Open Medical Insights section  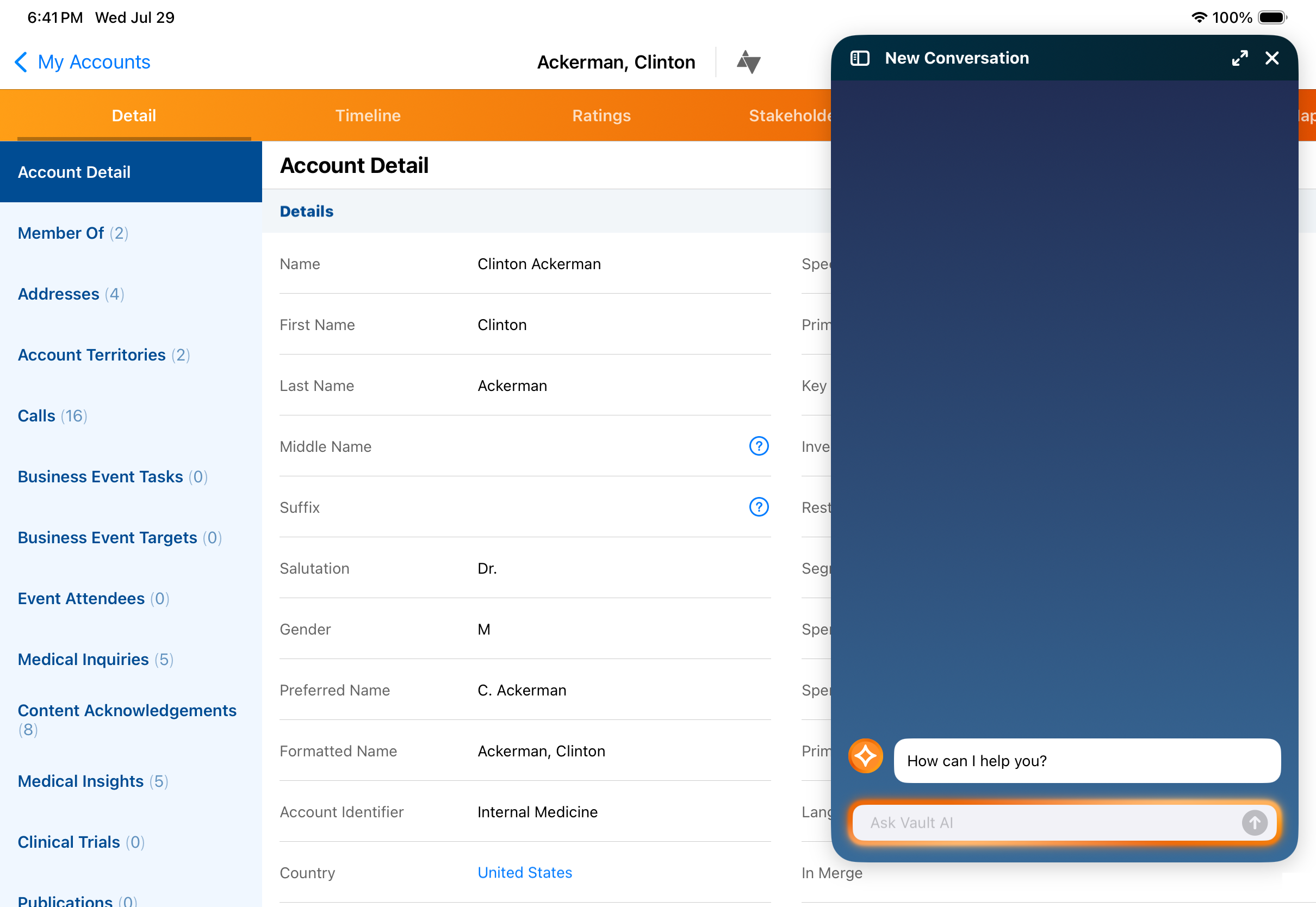point(131,781)
